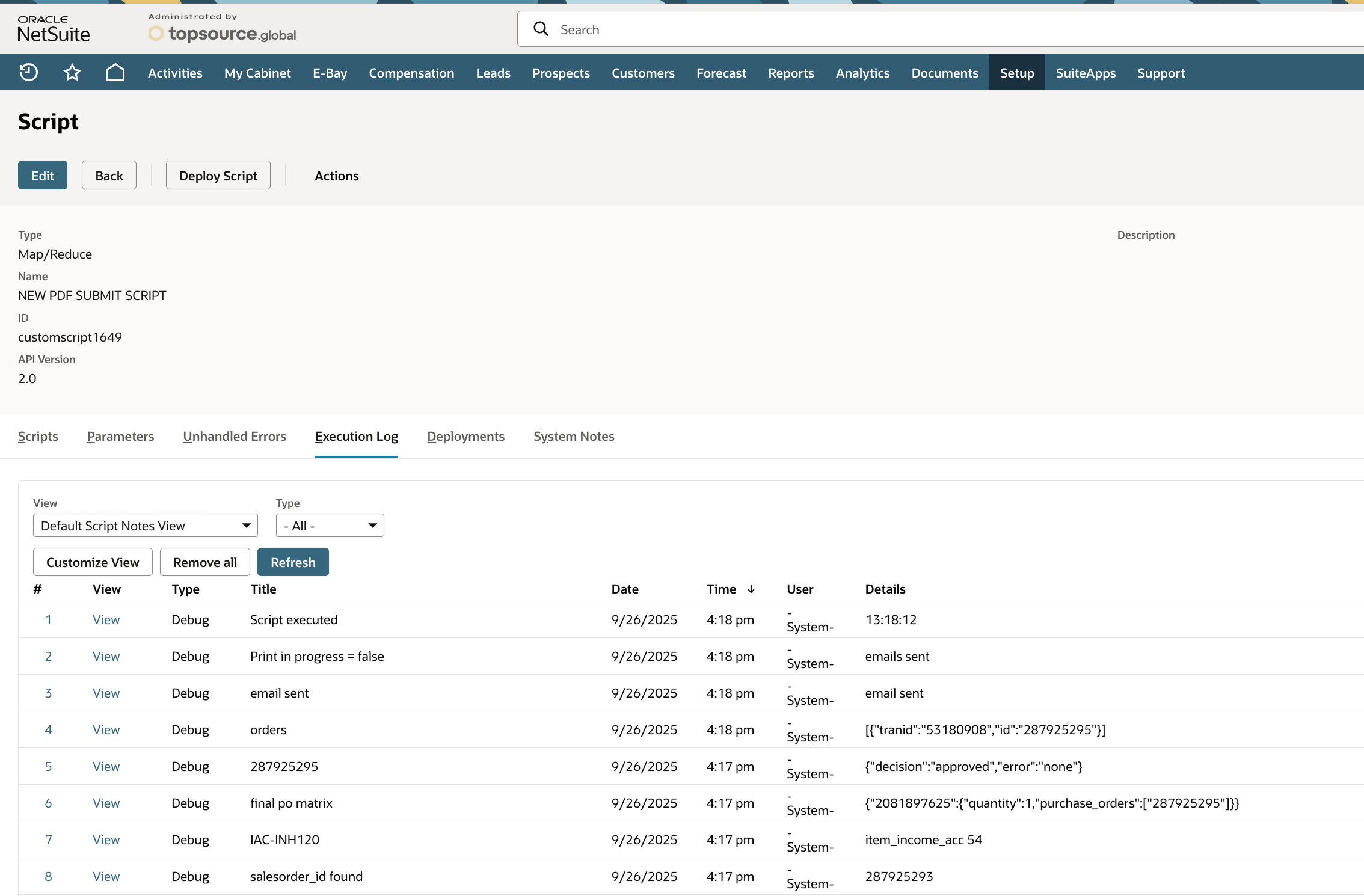Click row number 4 link
Image resolution: width=1364 pixels, height=896 pixels.
click(48, 729)
